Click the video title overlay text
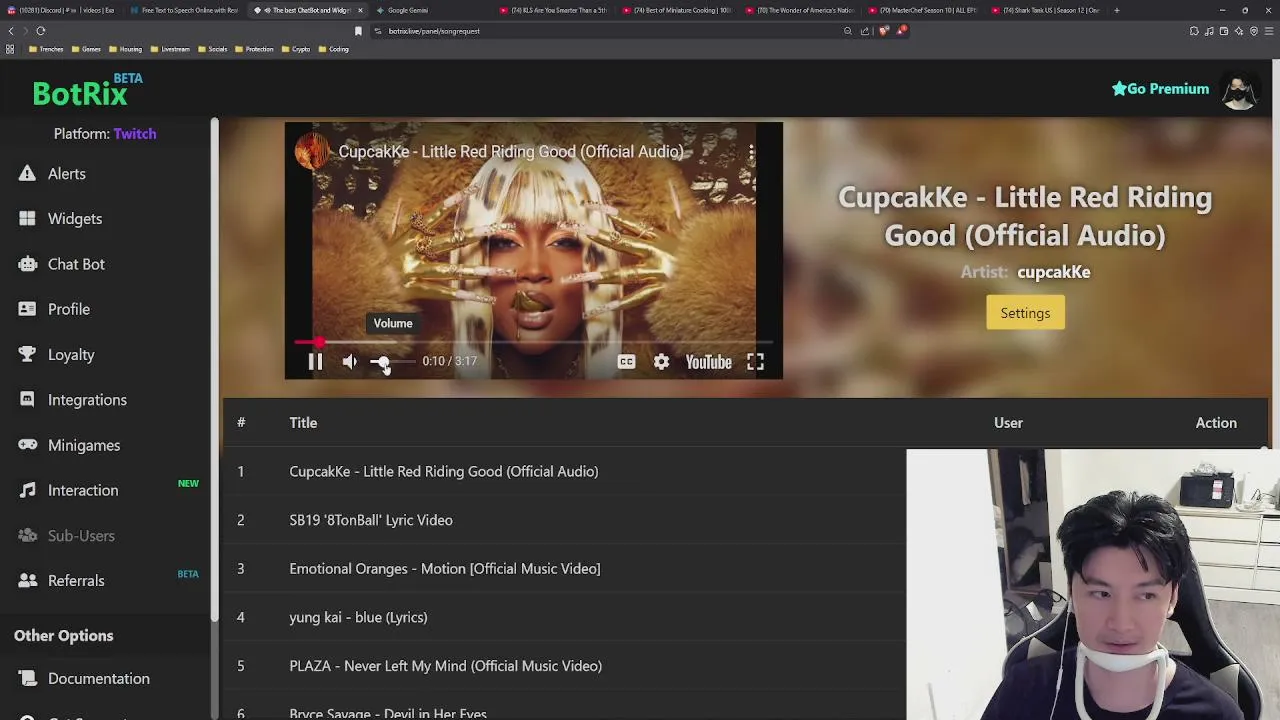This screenshot has height=720, width=1280. click(x=511, y=152)
